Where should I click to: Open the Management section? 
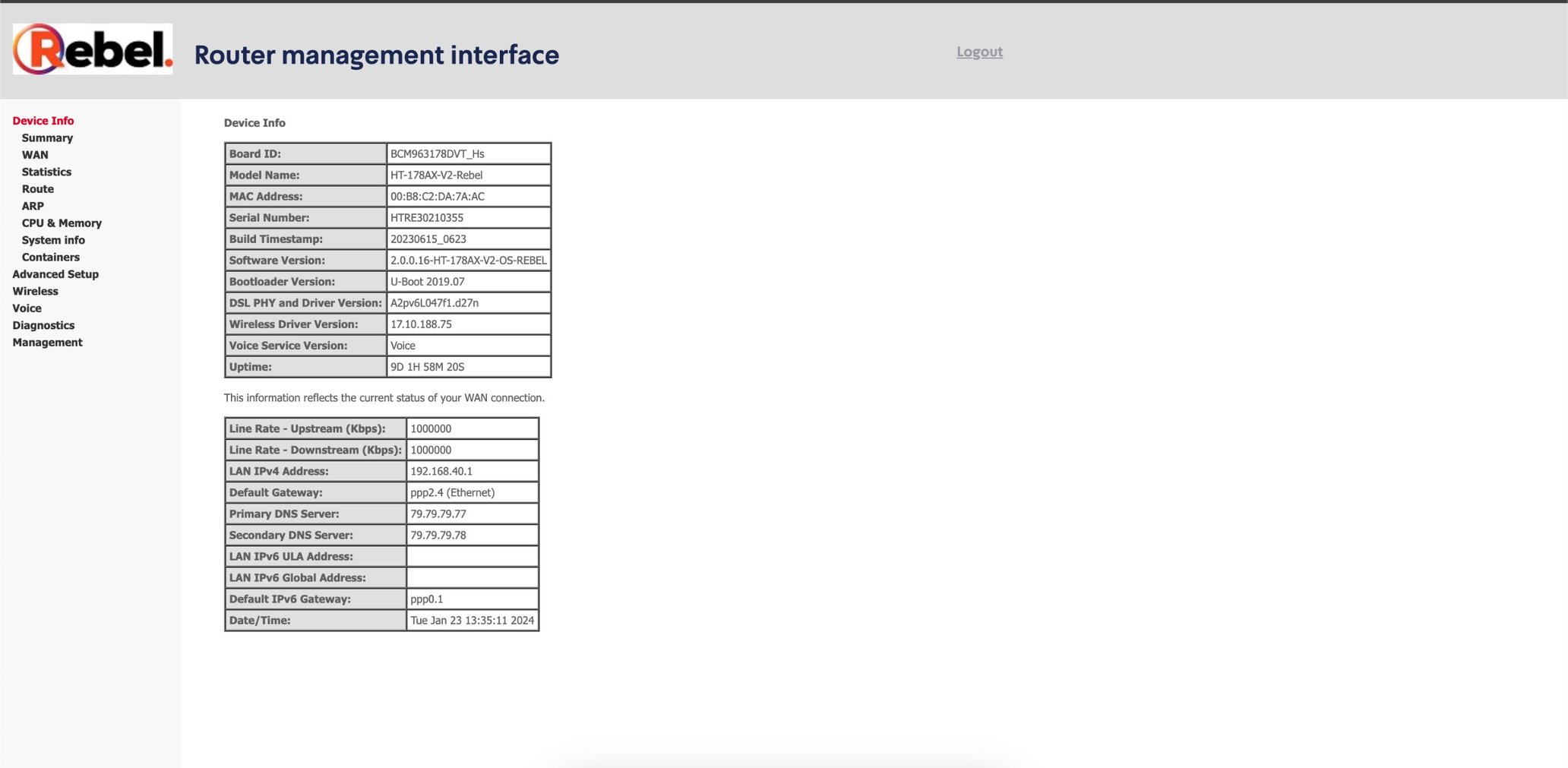[47, 342]
